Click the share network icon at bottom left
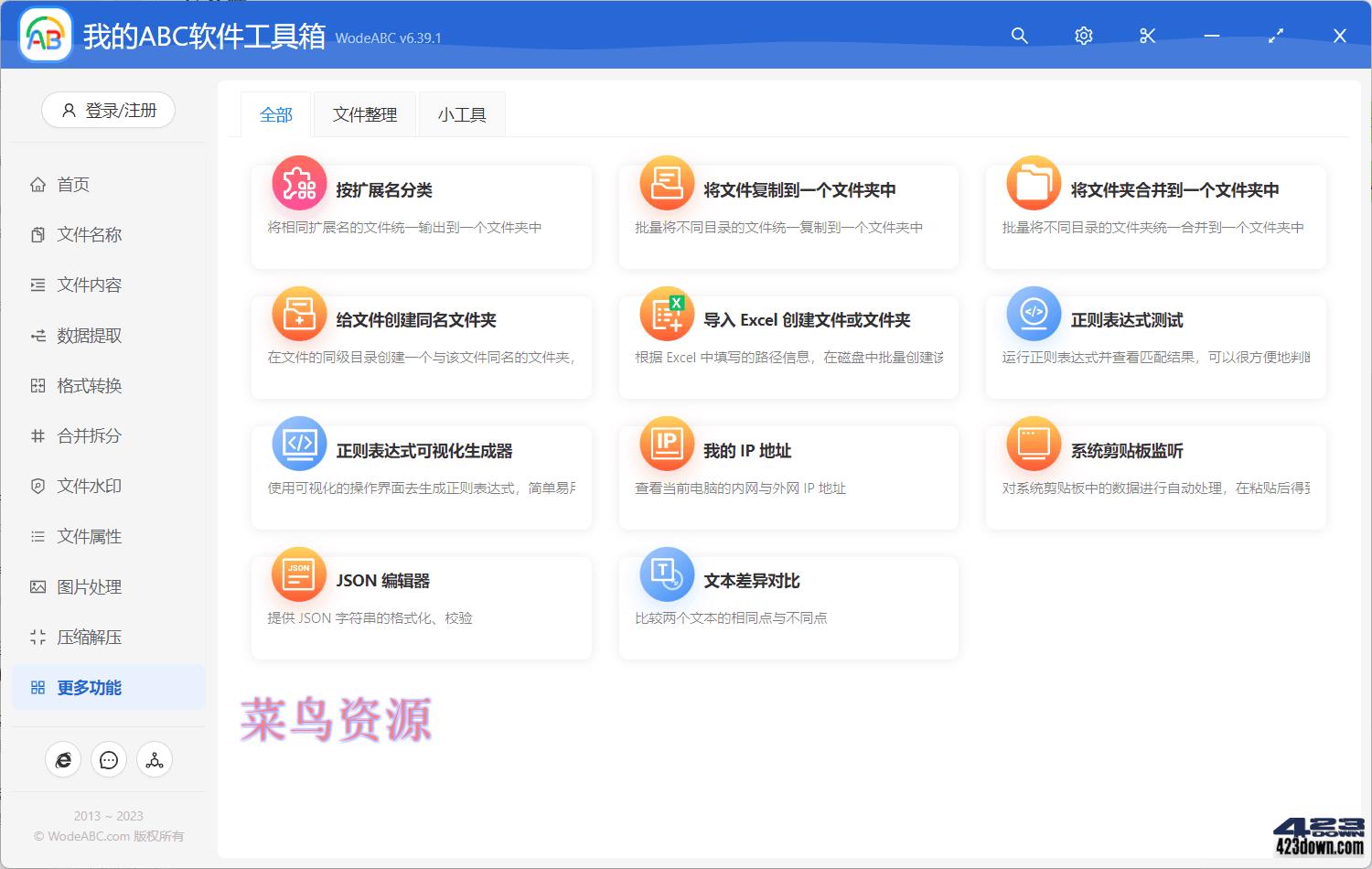Screen dimensions: 1372x869 tap(154, 759)
